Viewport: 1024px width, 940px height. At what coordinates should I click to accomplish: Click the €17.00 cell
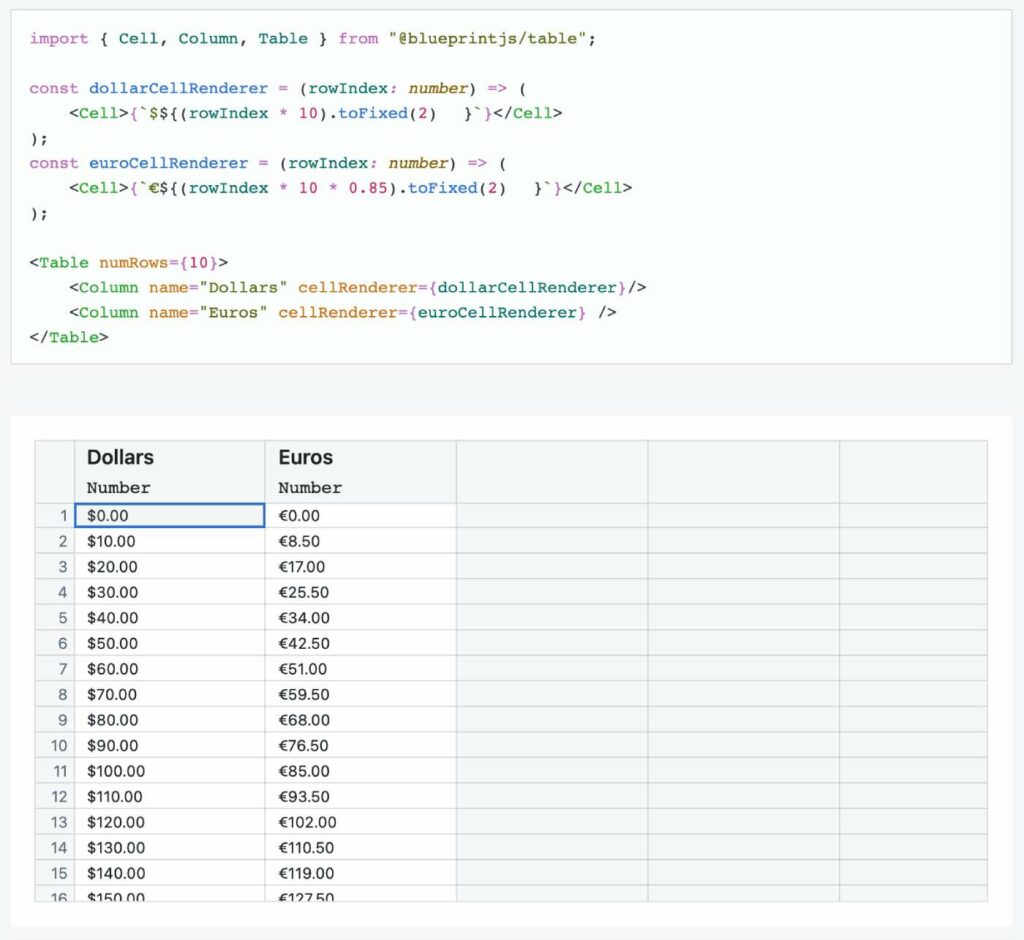coord(360,566)
